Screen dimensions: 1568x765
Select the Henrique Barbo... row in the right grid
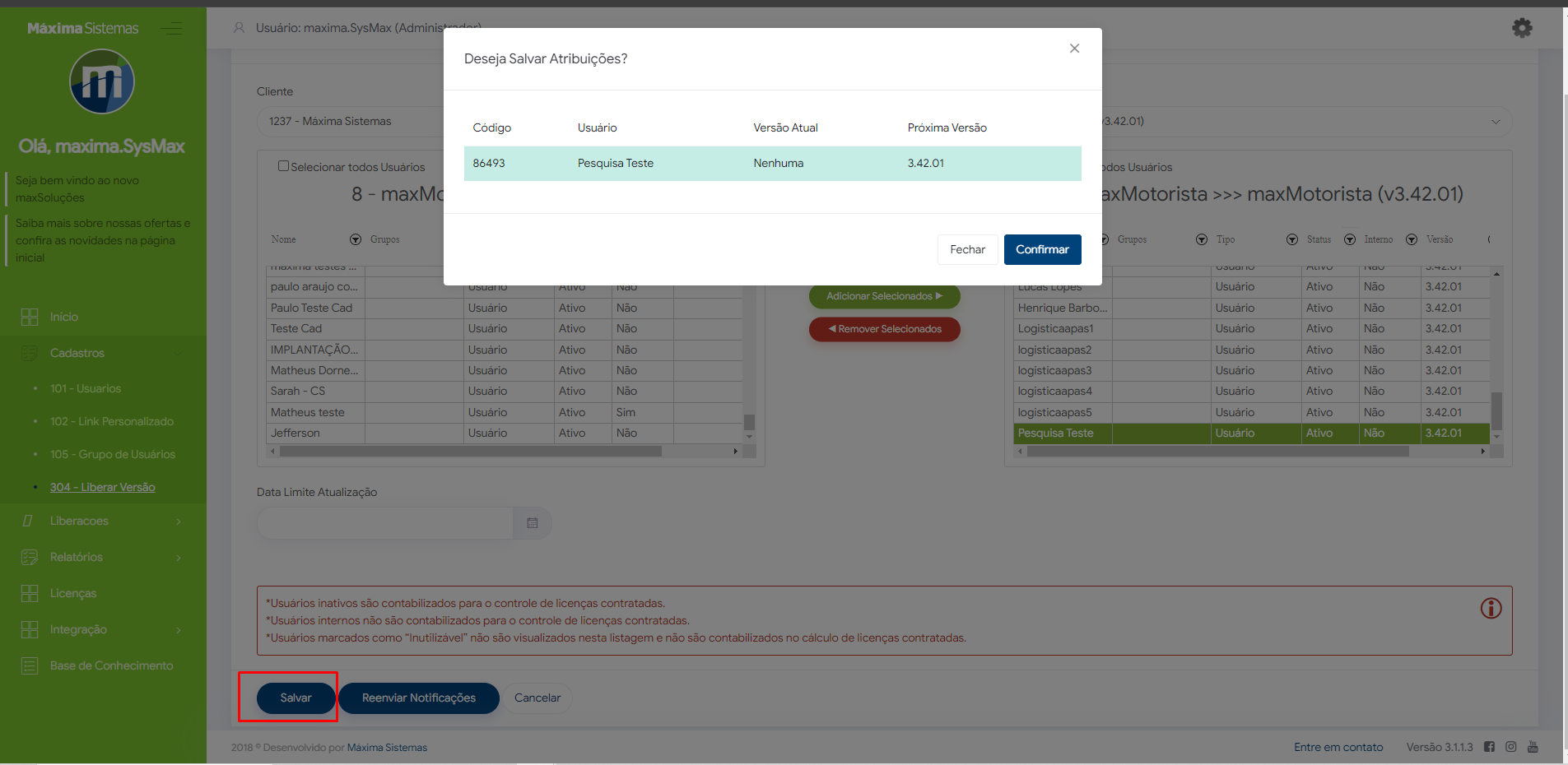1253,308
